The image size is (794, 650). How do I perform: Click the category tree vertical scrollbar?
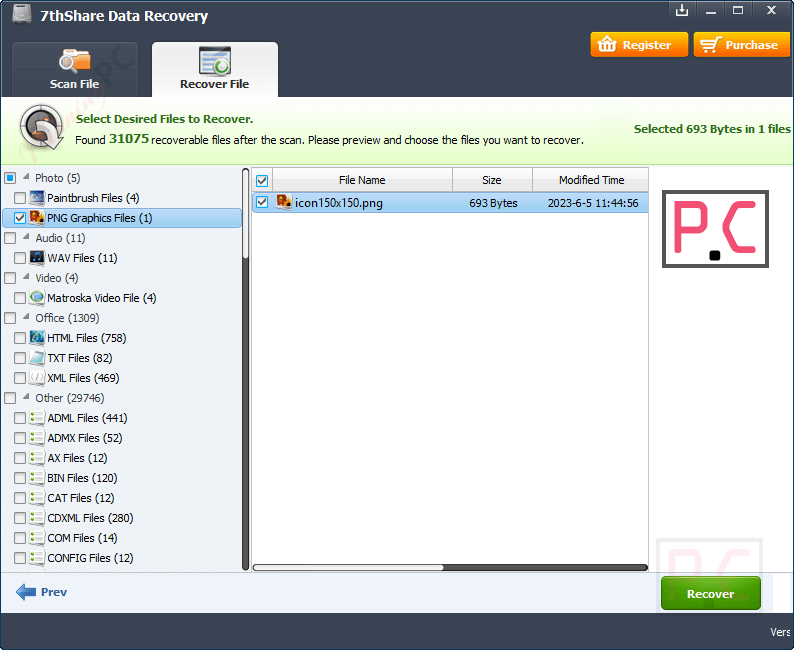246,370
